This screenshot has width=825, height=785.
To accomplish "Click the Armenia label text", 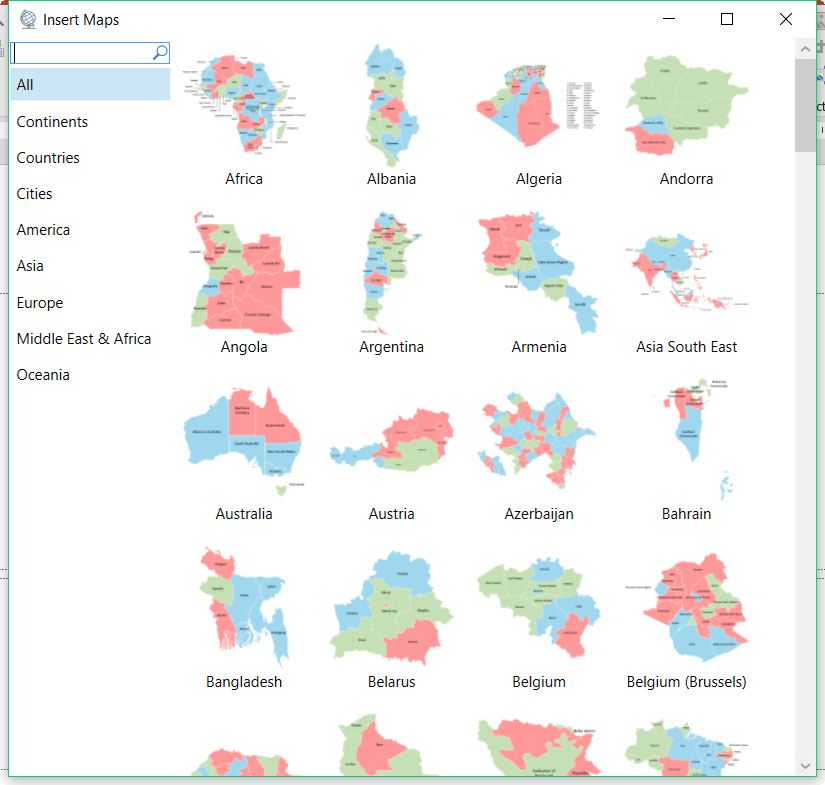I will click(x=539, y=347).
